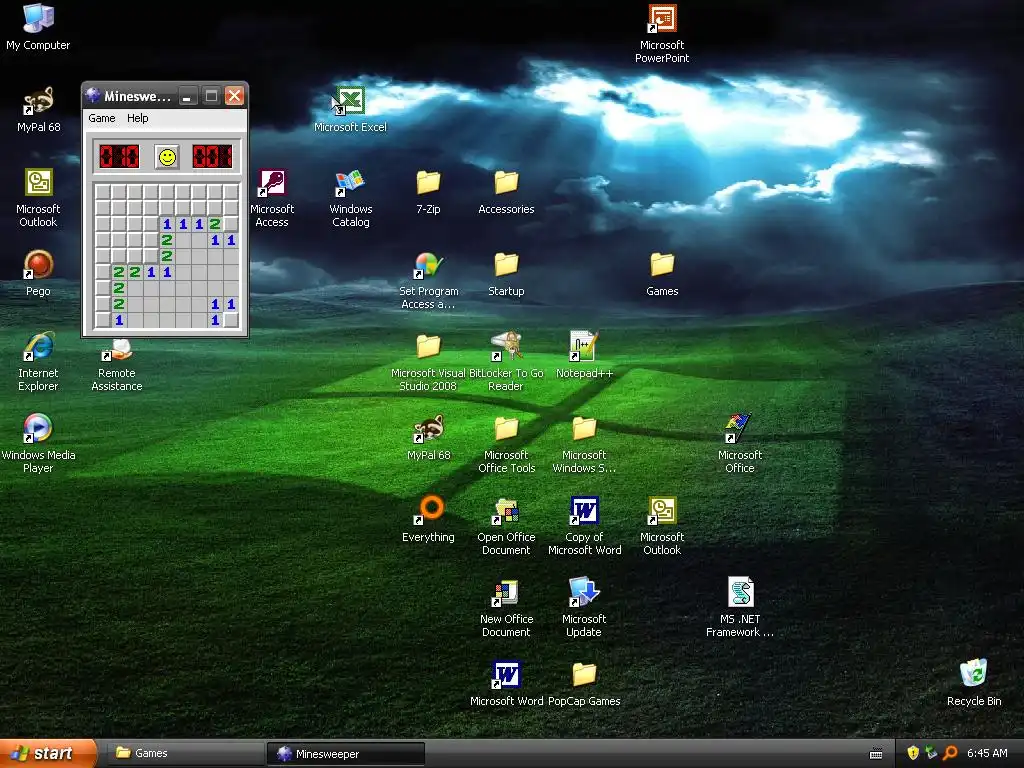
Task: Select the Microsoft Office desktop icon
Action: click(x=740, y=444)
